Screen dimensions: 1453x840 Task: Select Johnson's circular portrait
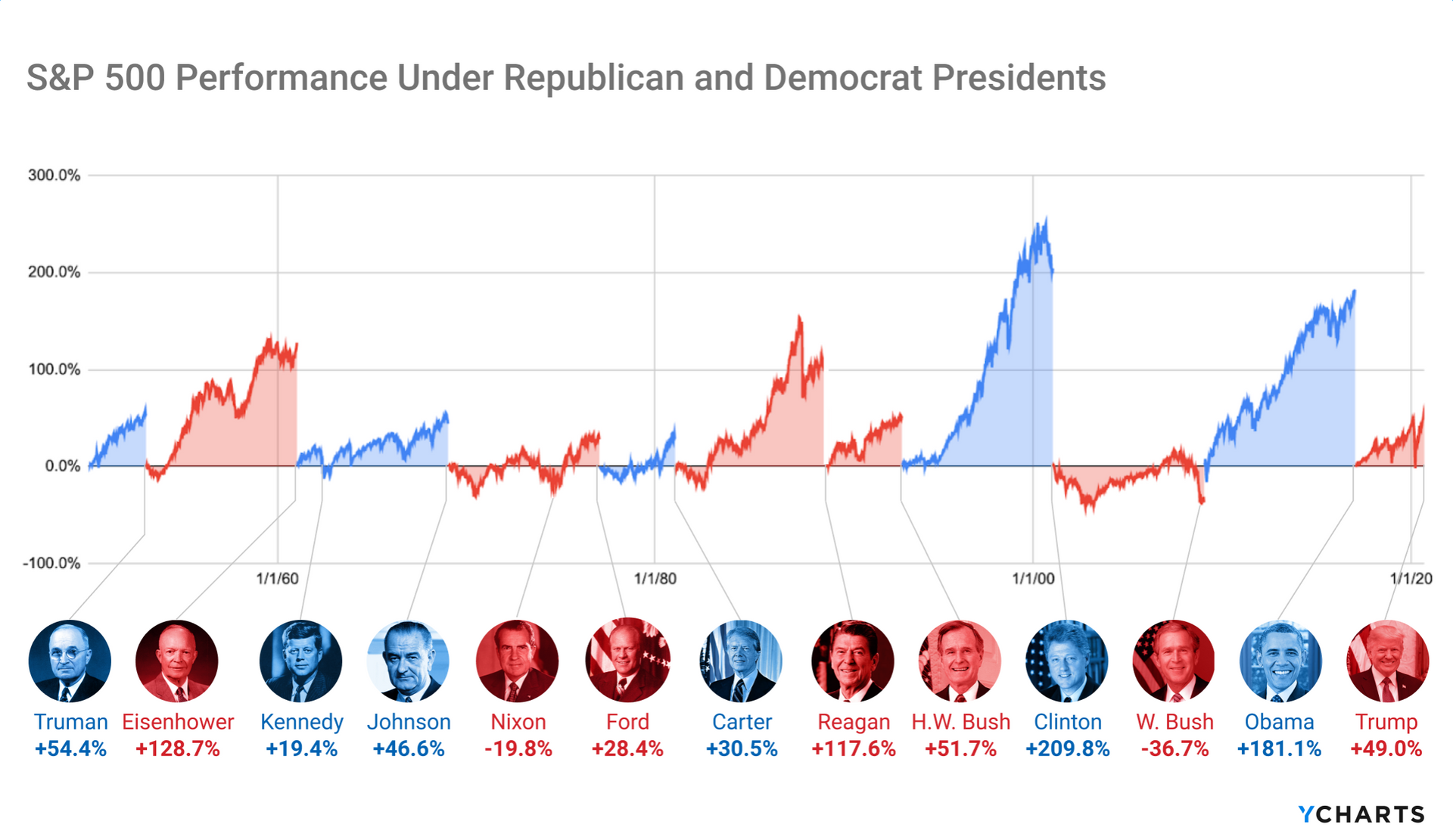tap(408, 661)
